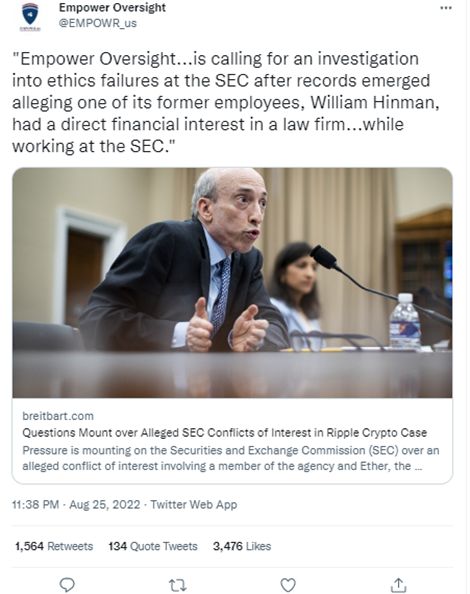Open the three-dot more options menu
Image resolution: width=470 pixels, height=594 pixels.
446,8
